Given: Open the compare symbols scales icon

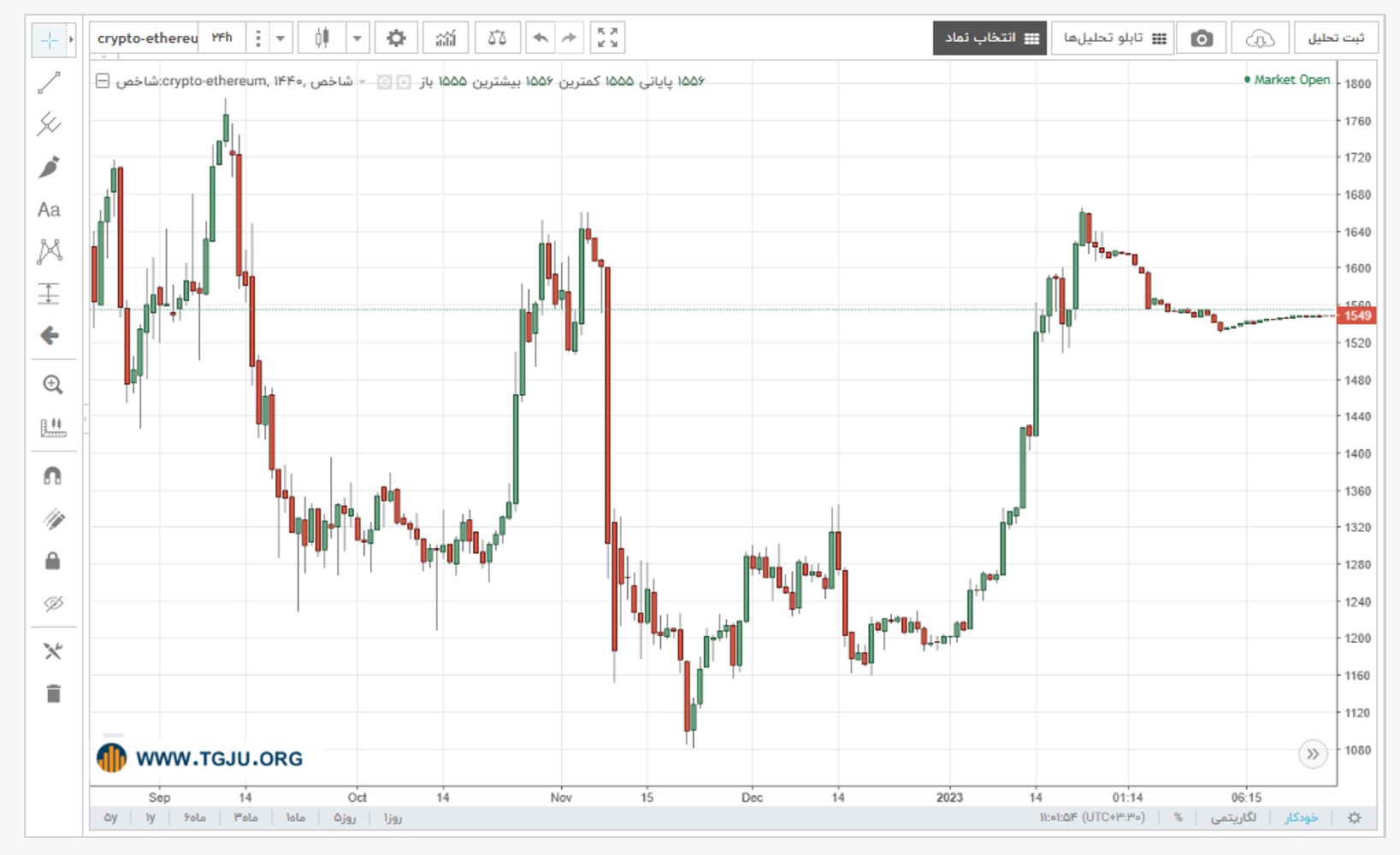Looking at the screenshot, I should 496,38.
